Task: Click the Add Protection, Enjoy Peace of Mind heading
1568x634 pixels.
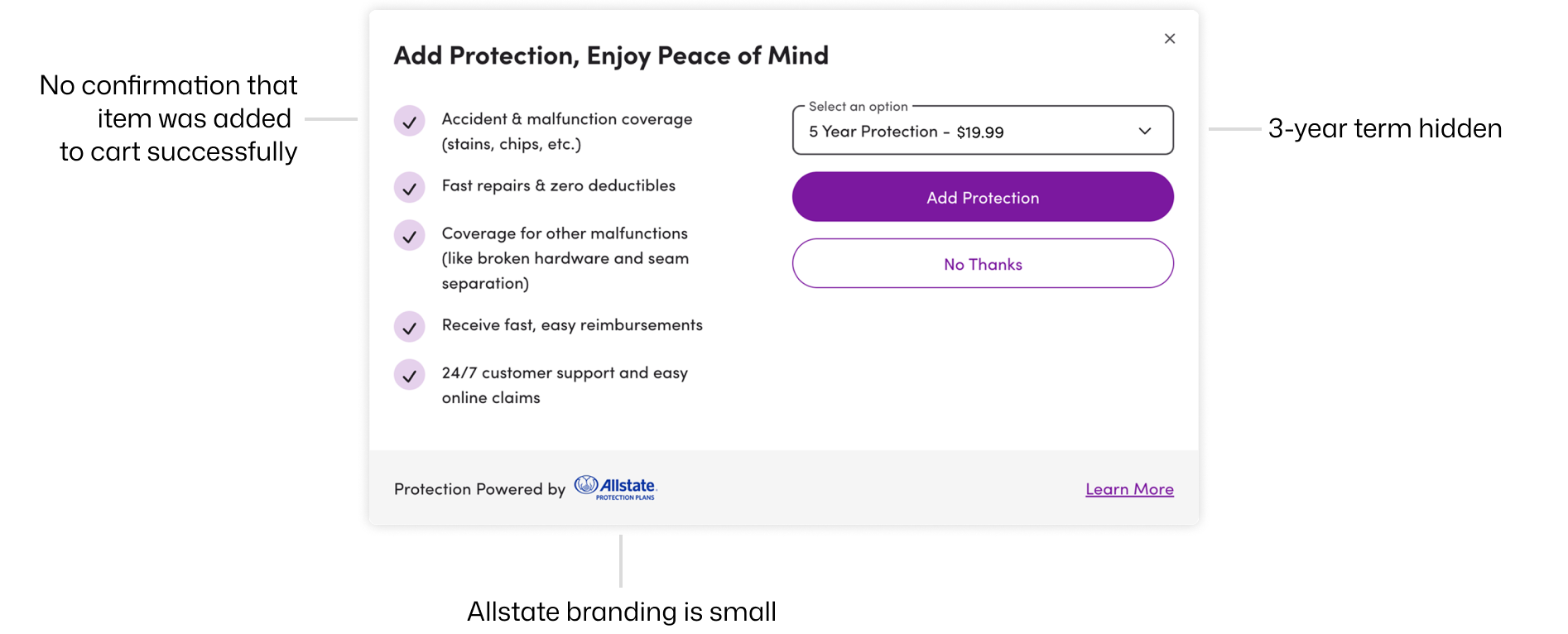Action: pyautogui.click(x=611, y=55)
